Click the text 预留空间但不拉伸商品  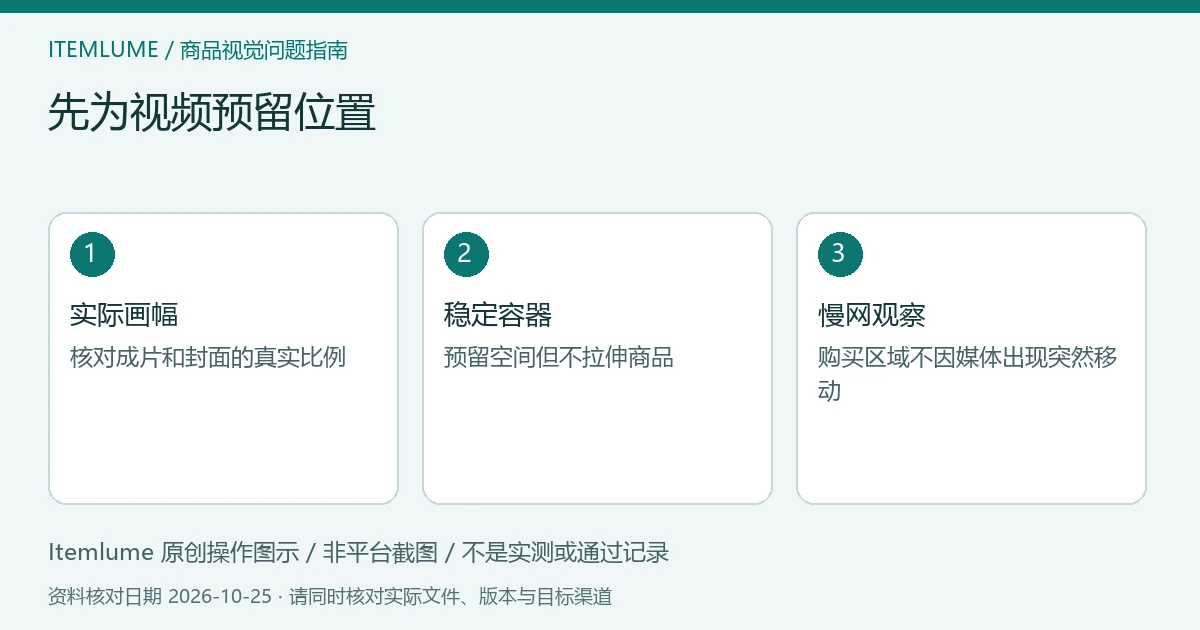pos(559,357)
